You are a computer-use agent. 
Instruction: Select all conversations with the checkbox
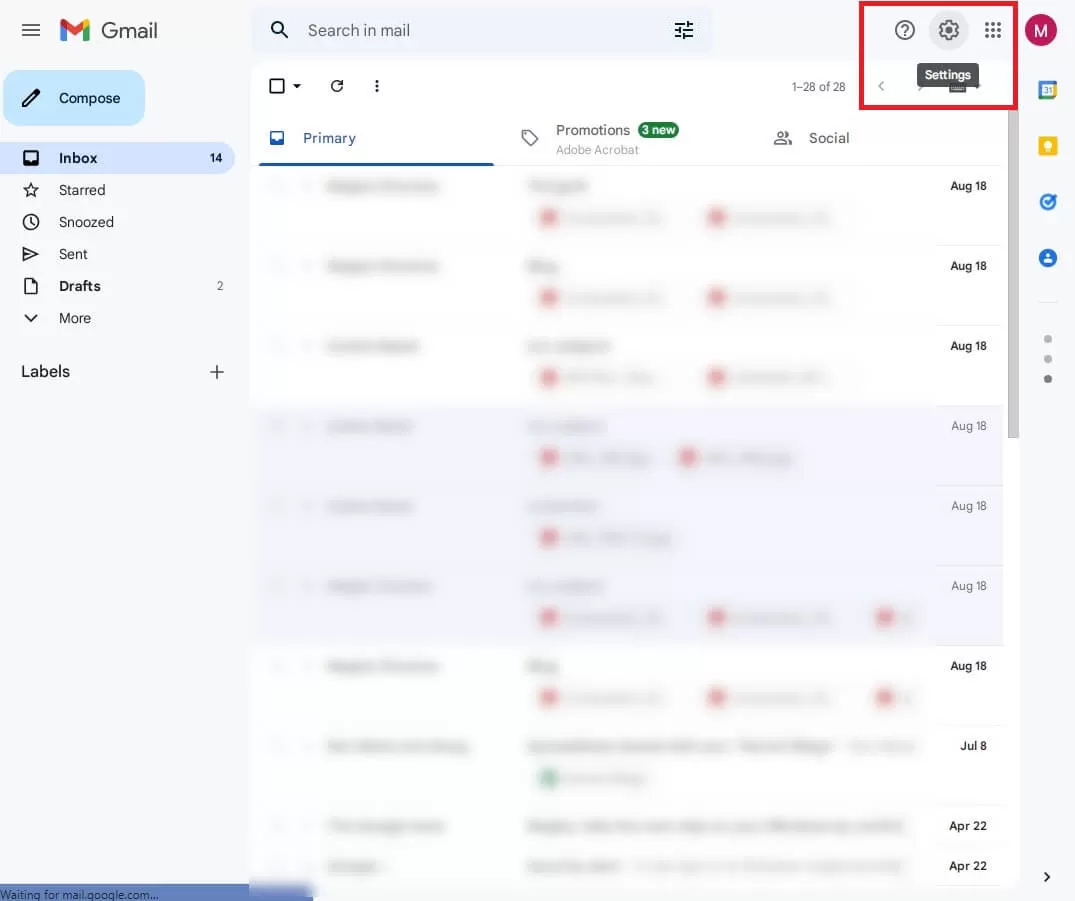pyautogui.click(x=276, y=86)
